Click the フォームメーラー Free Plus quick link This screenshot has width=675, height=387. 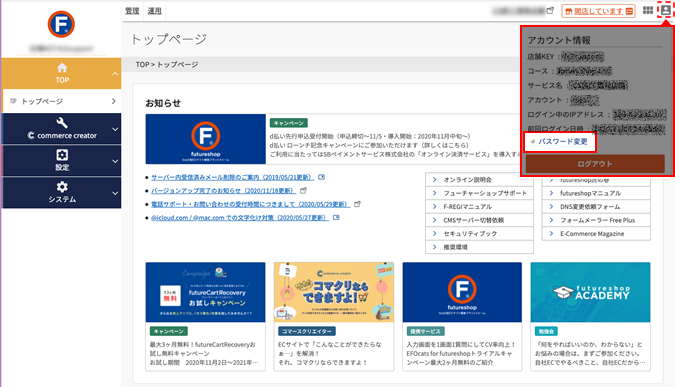596,220
